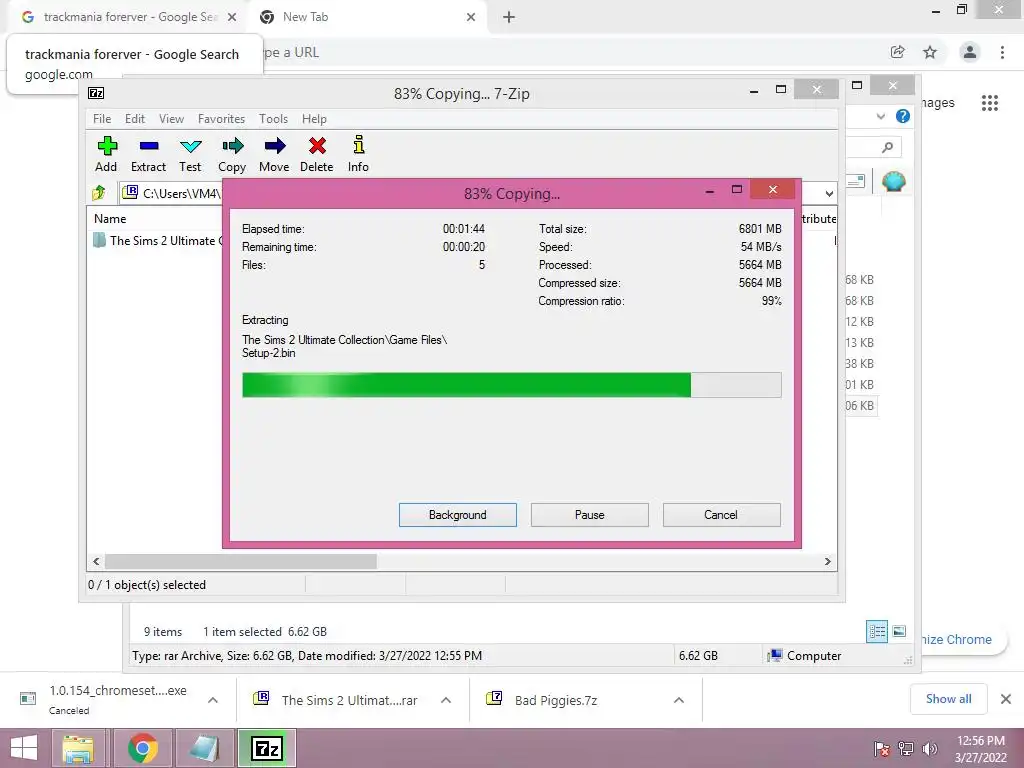Viewport: 1024px width, 768px height.
Task: Click the Move toolbar icon
Action: click(x=274, y=154)
